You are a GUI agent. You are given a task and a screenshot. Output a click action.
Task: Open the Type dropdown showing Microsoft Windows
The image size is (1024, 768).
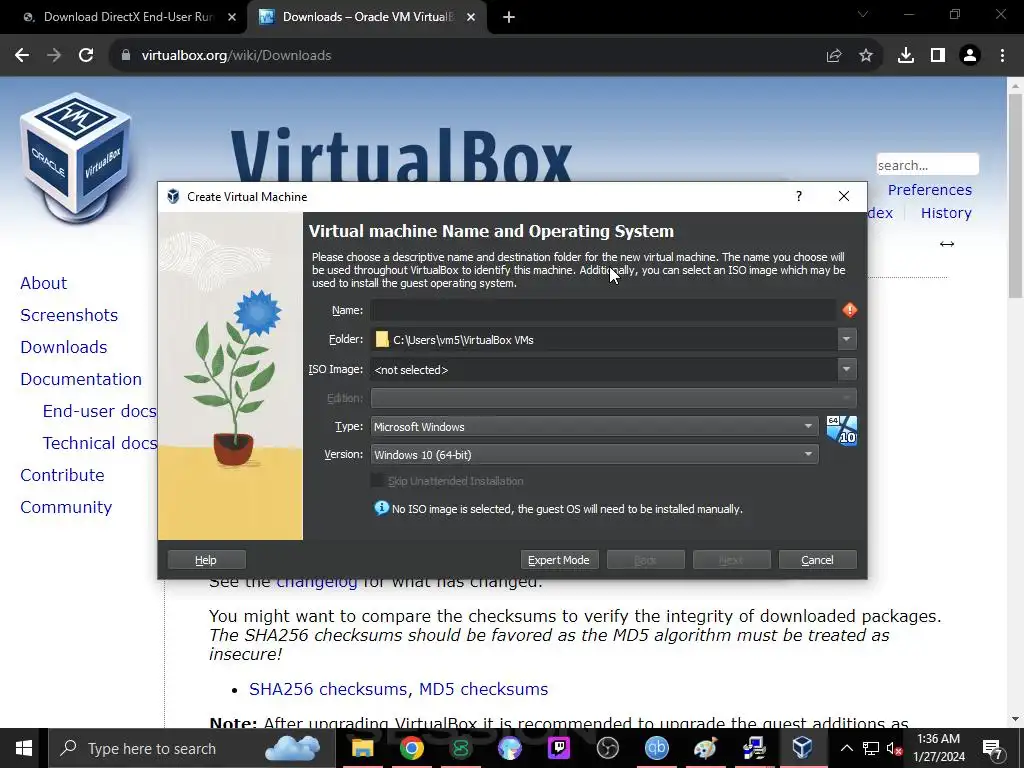coord(594,426)
